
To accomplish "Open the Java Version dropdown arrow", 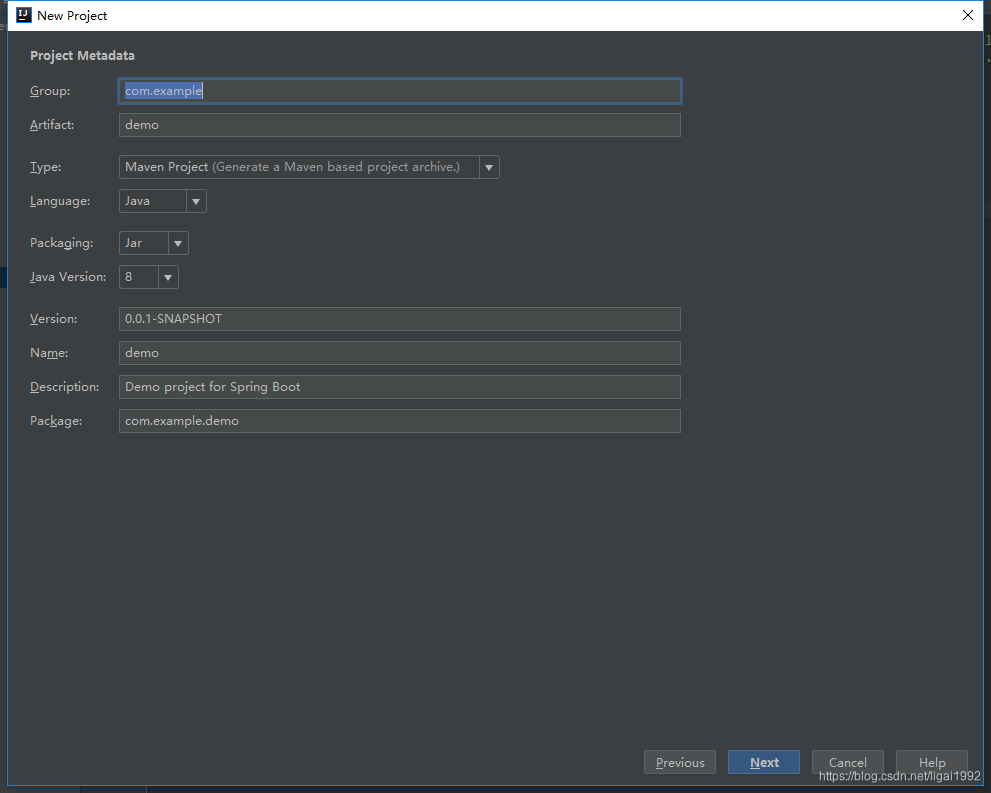I will [168, 277].
